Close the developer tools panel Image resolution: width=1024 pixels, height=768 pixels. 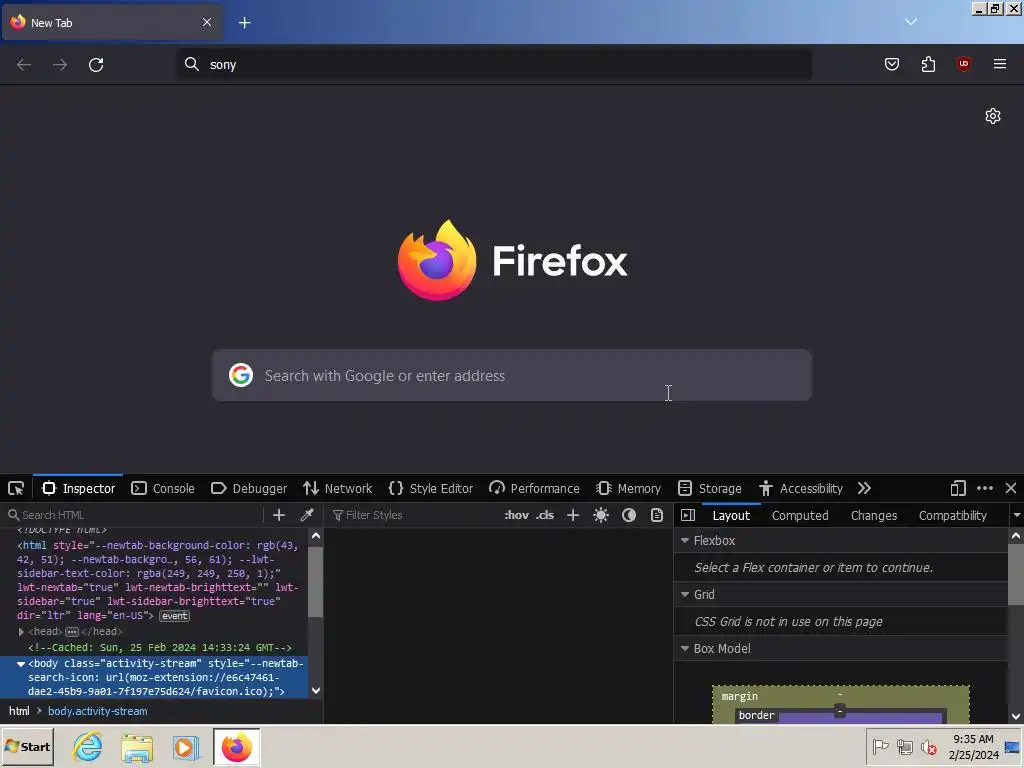(1011, 488)
